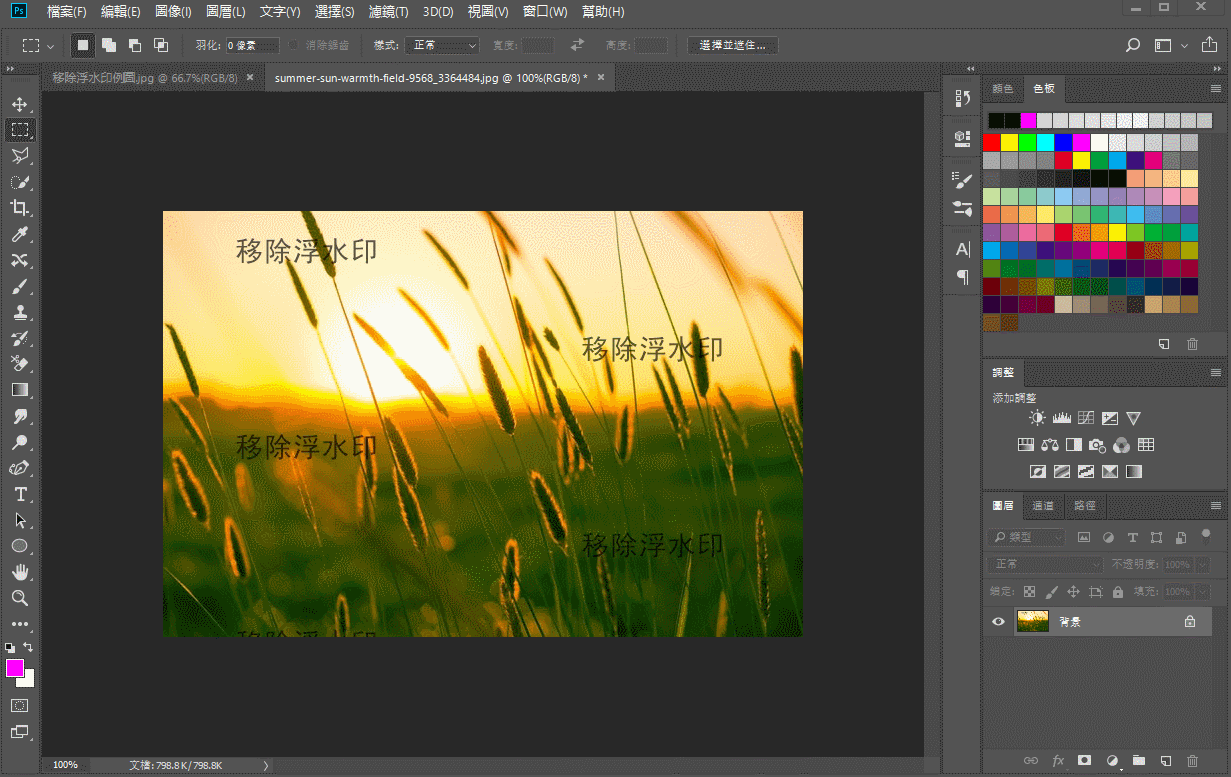Add a Color Balance adjustment
The width and height of the screenshot is (1231, 777).
coord(1049,445)
